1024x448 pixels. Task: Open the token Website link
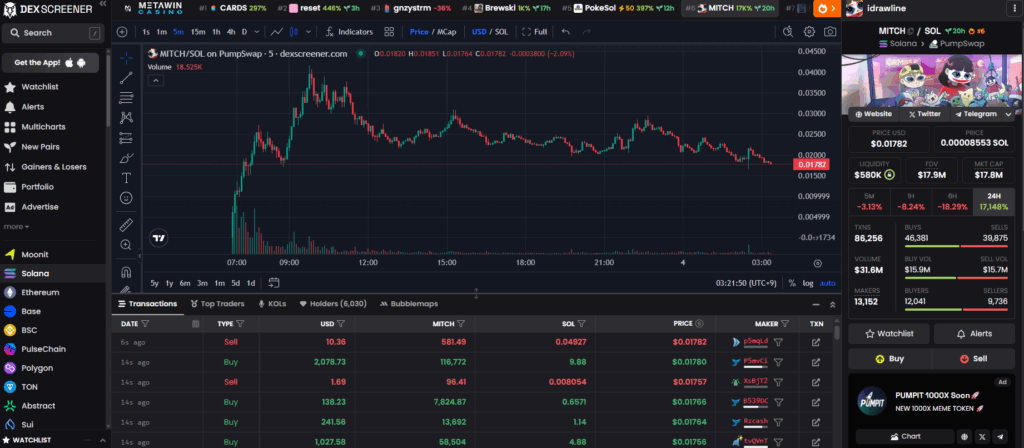[x=873, y=114]
